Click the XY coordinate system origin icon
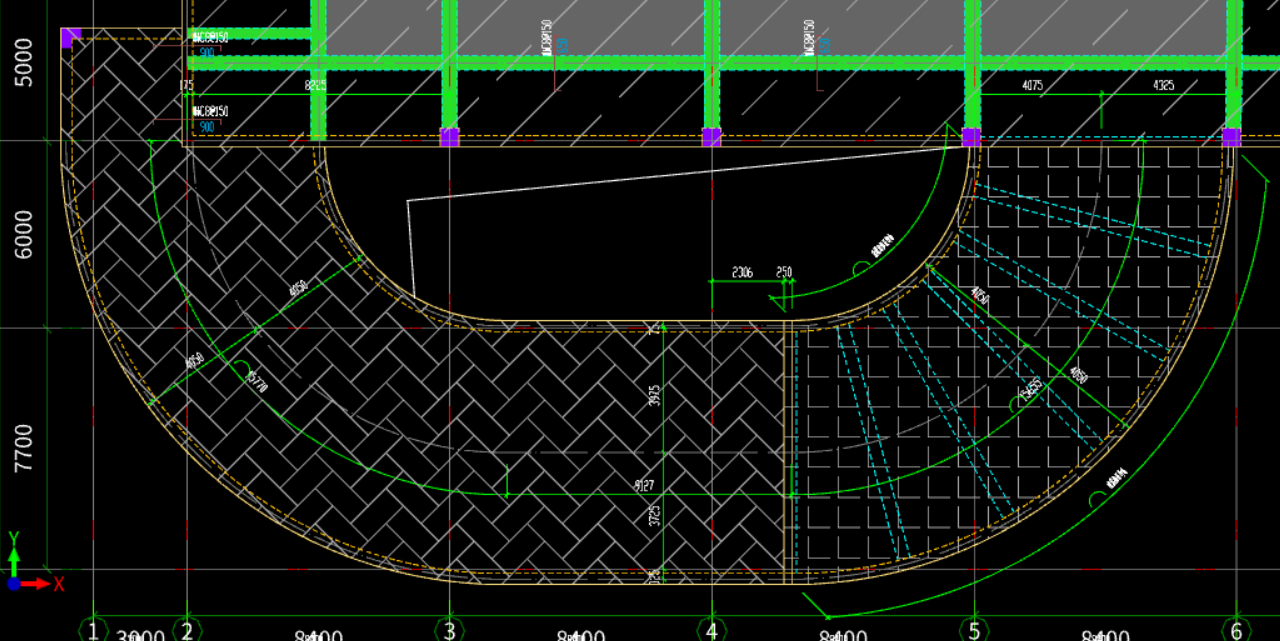 [x=14, y=583]
